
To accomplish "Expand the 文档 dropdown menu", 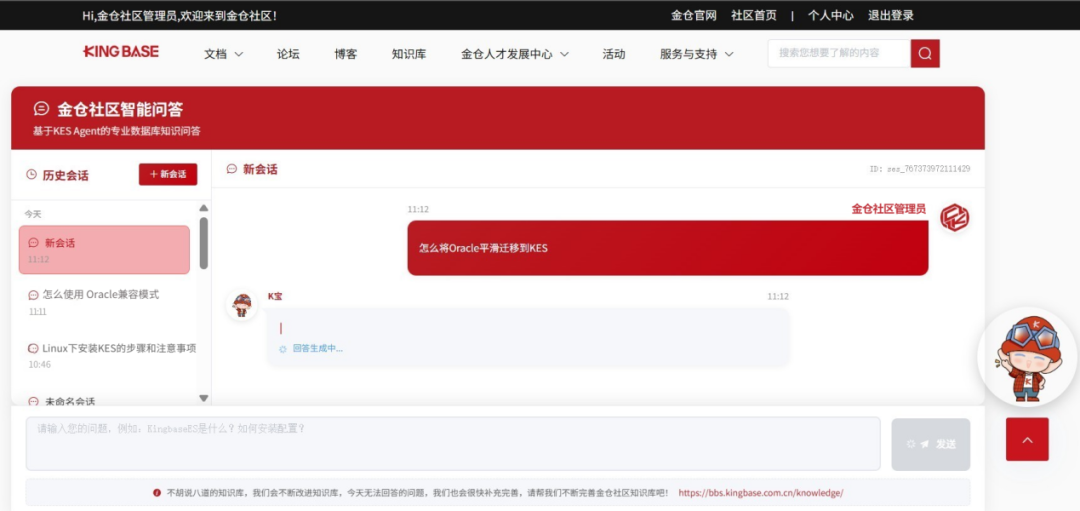I will pos(224,54).
